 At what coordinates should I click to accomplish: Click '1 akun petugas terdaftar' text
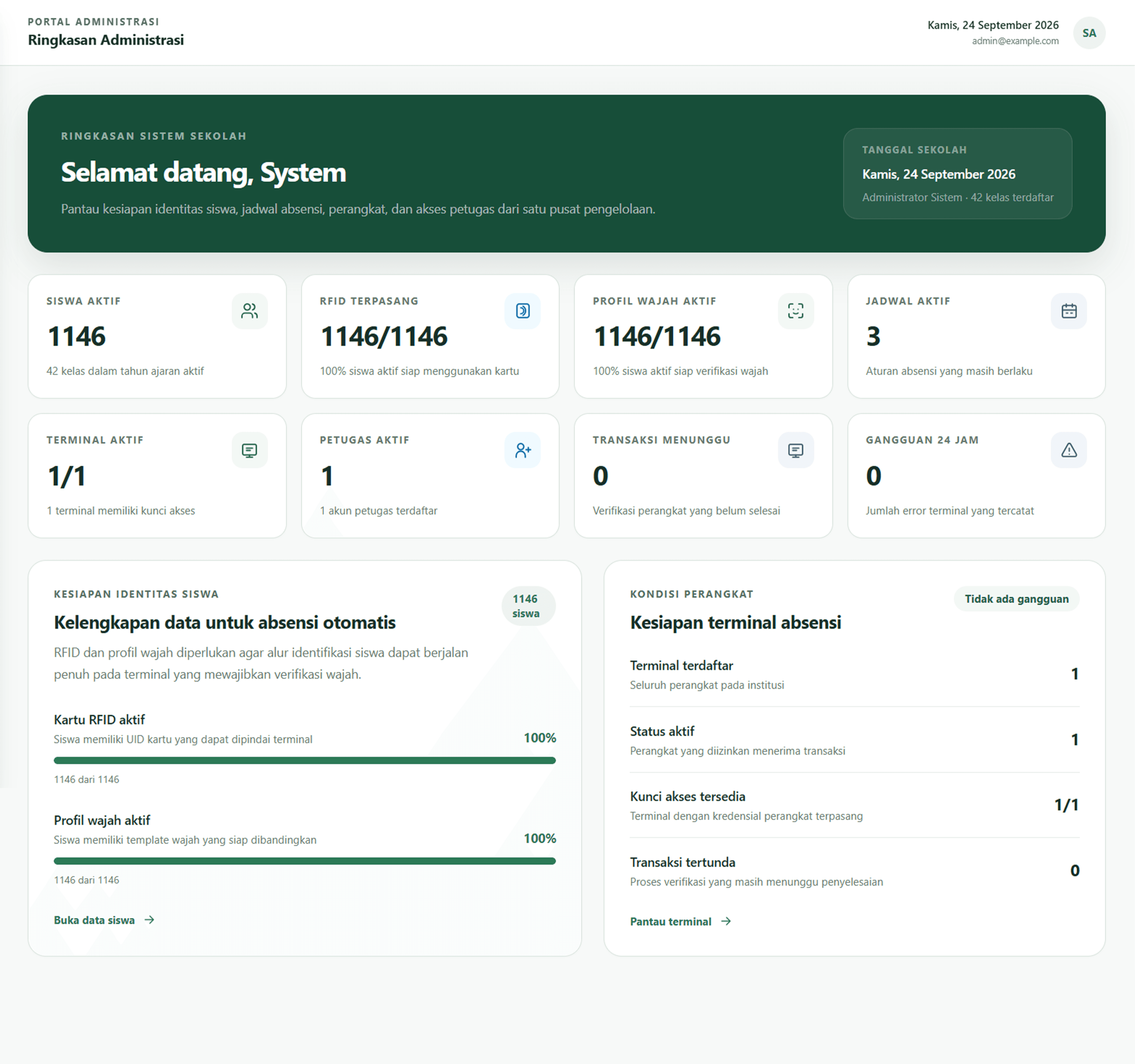(x=379, y=511)
